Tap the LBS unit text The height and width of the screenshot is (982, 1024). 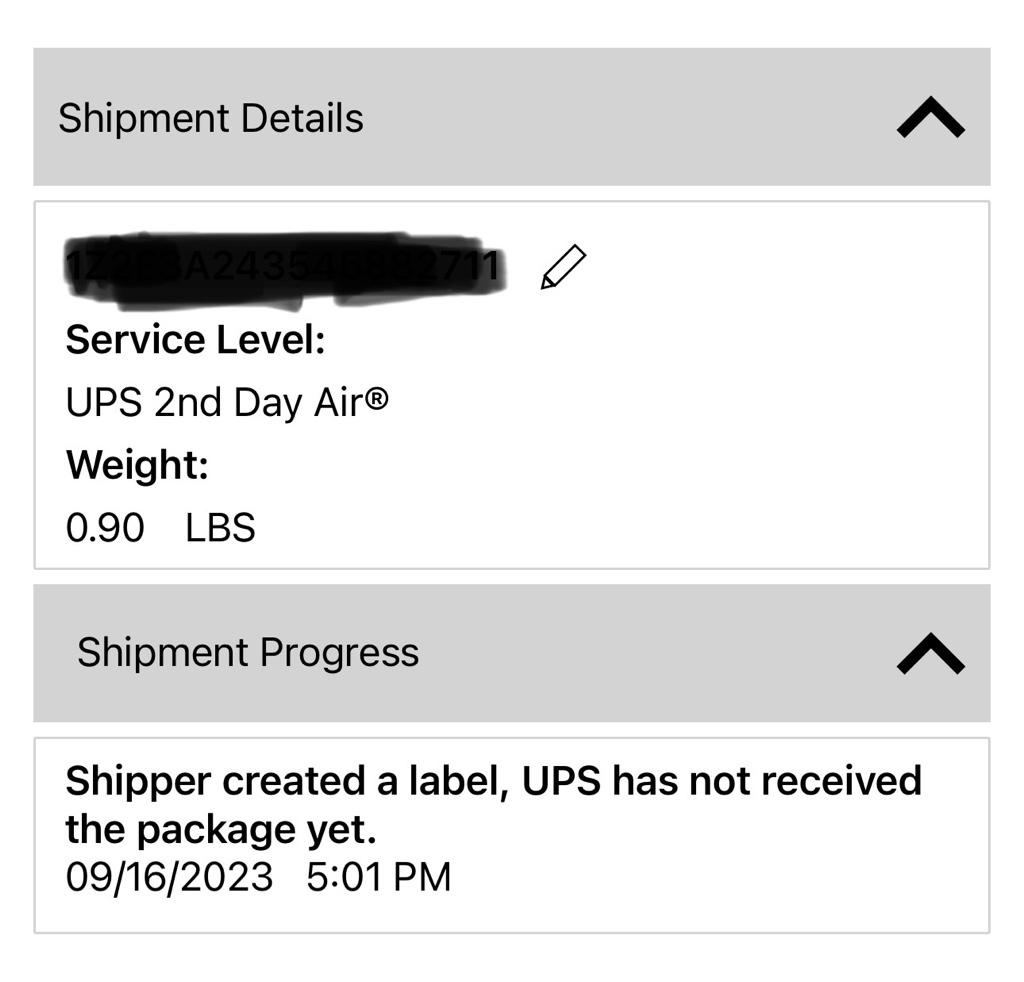(x=220, y=527)
